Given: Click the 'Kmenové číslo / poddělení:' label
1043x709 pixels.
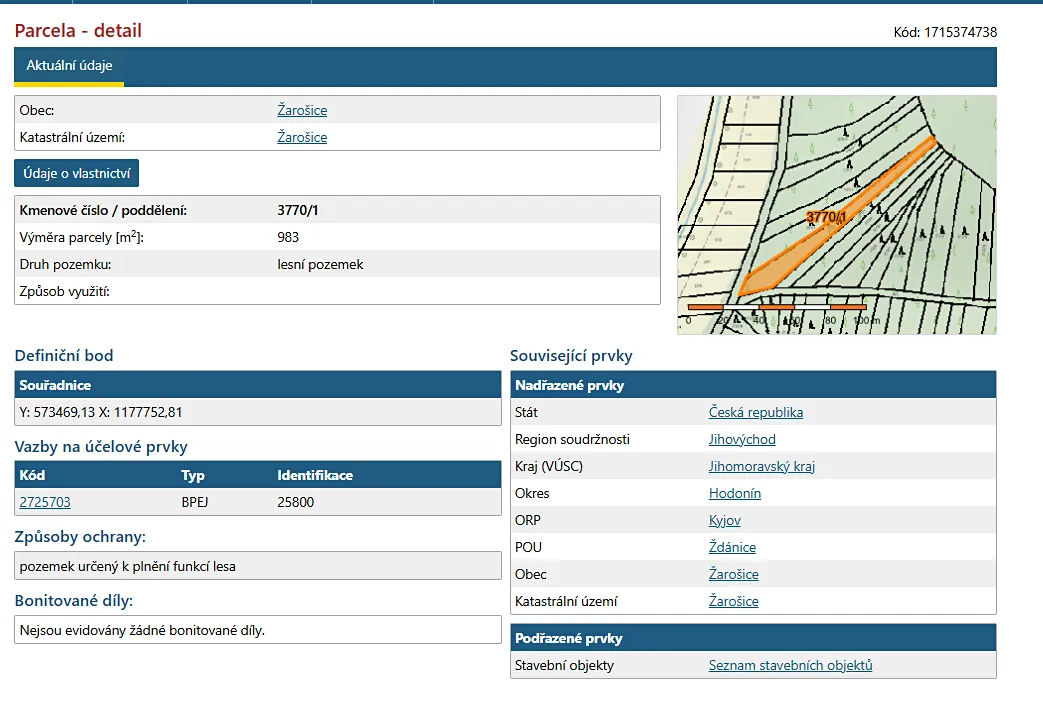Looking at the screenshot, I should pyautogui.click(x=103, y=211).
